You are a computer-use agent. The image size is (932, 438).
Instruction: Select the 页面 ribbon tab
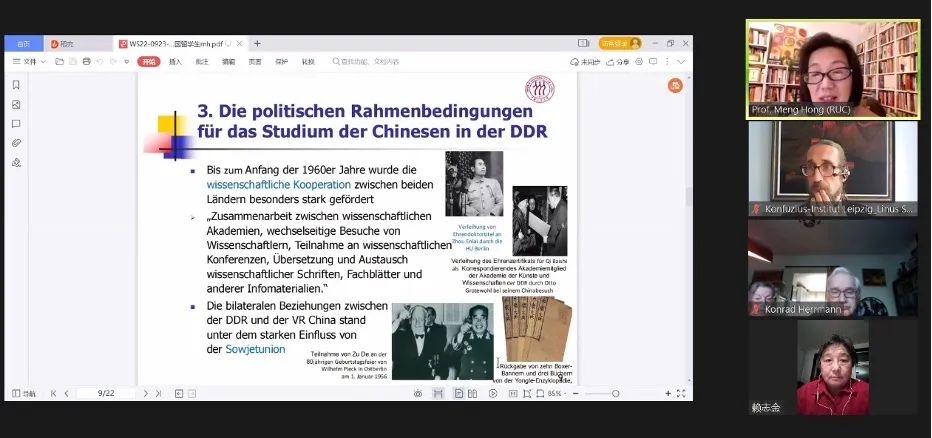click(x=255, y=61)
